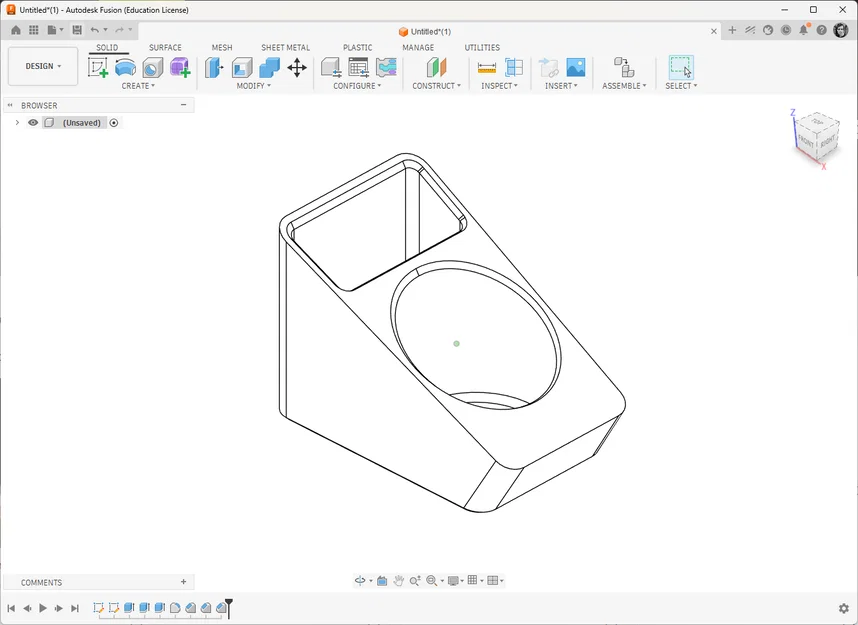Activate the Move/Copy tool
Screen dimensions: 858x625
pos(297,68)
